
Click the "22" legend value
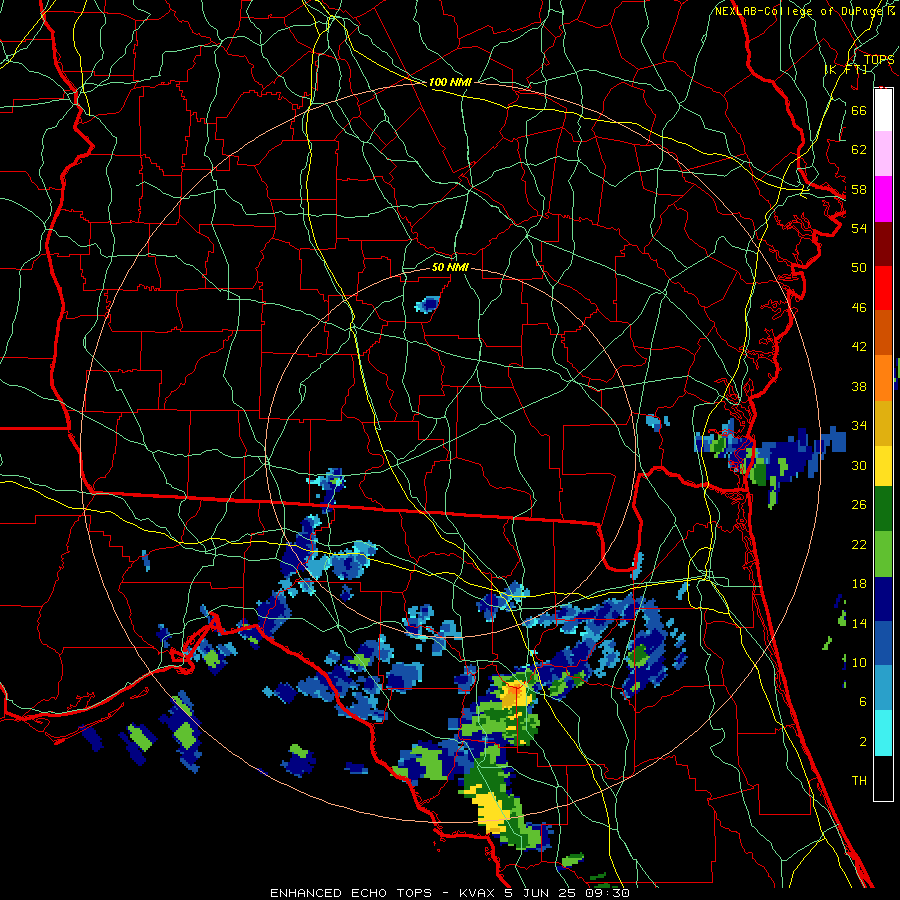(x=859, y=545)
